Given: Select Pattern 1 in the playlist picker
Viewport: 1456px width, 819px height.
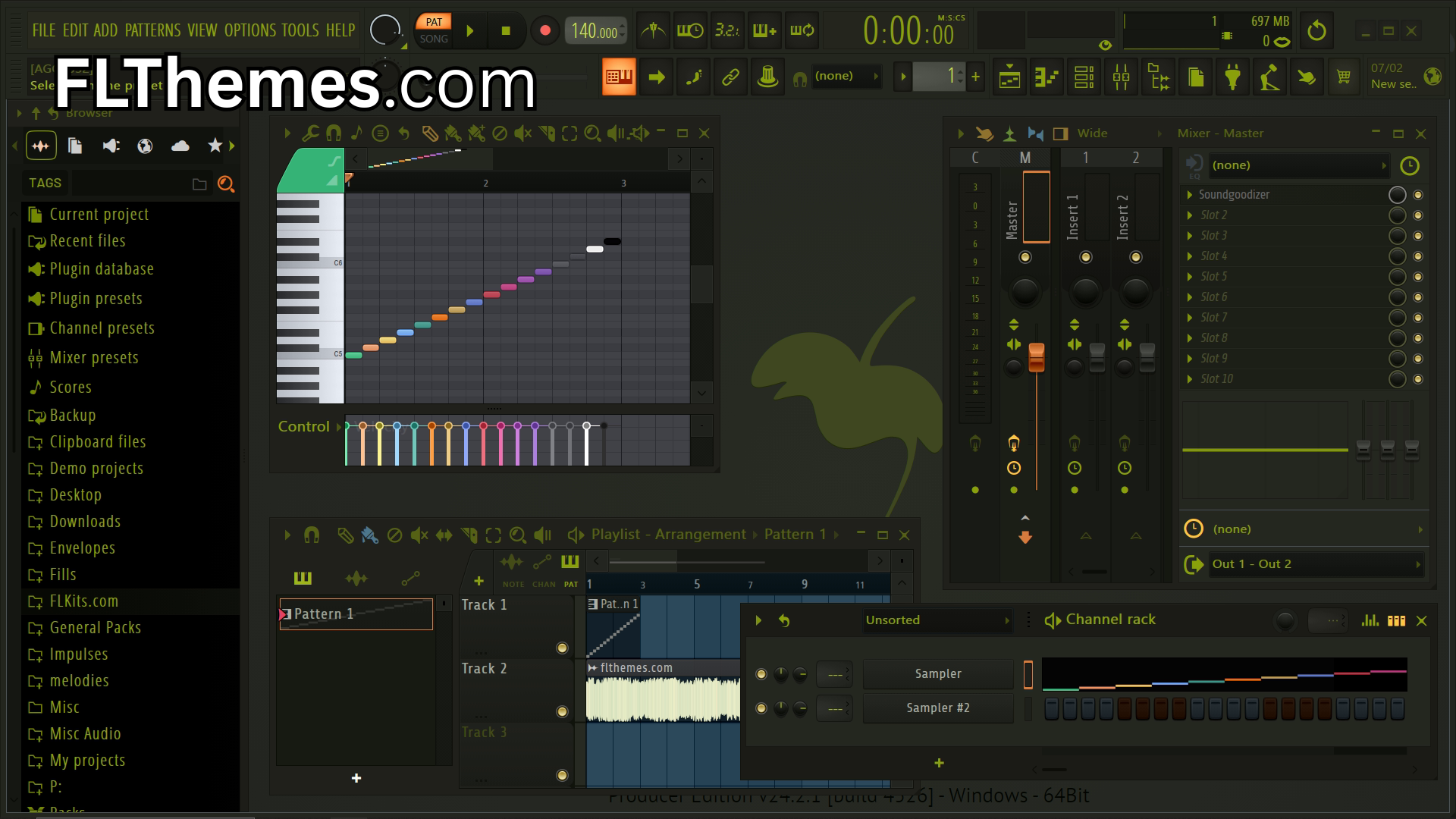Looking at the screenshot, I should [x=356, y=614].
